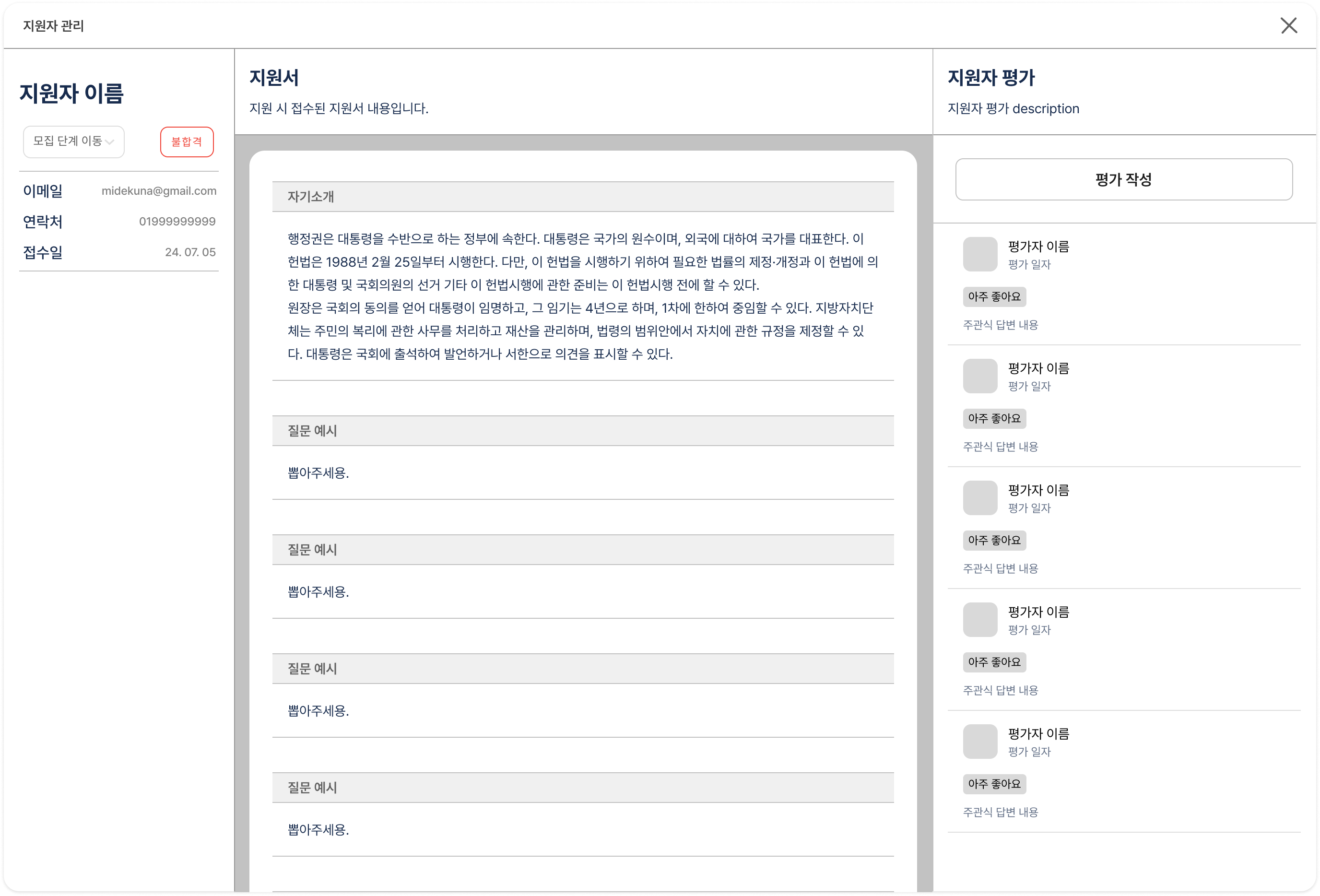This screenshot has height=896, width=1320.
Task: Click the 이메일 label
Action: pos(43,191)
